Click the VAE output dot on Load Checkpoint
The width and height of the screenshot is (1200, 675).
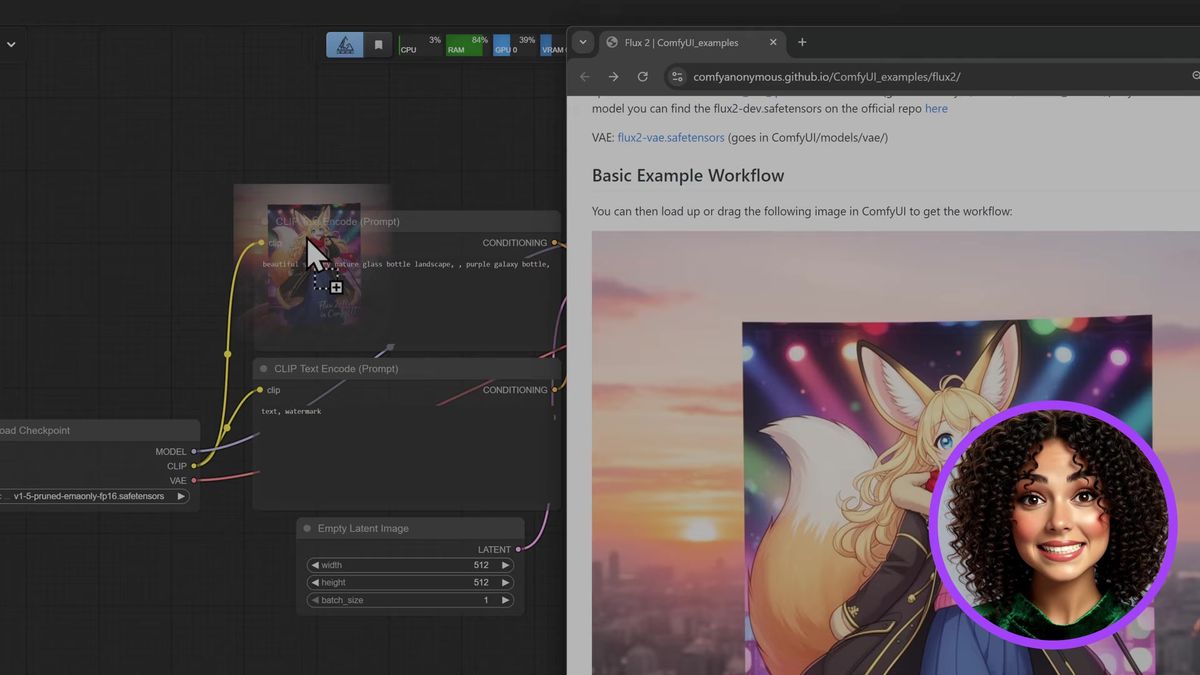coord(194,480)
